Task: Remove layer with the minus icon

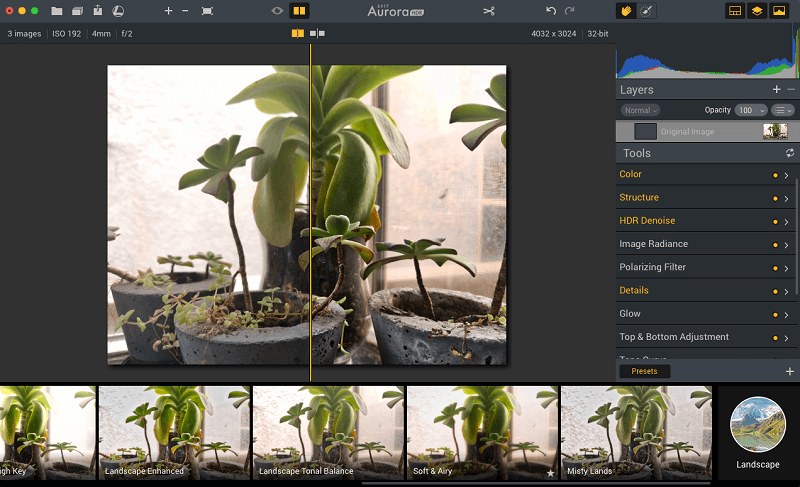Action: pos(791,89)
